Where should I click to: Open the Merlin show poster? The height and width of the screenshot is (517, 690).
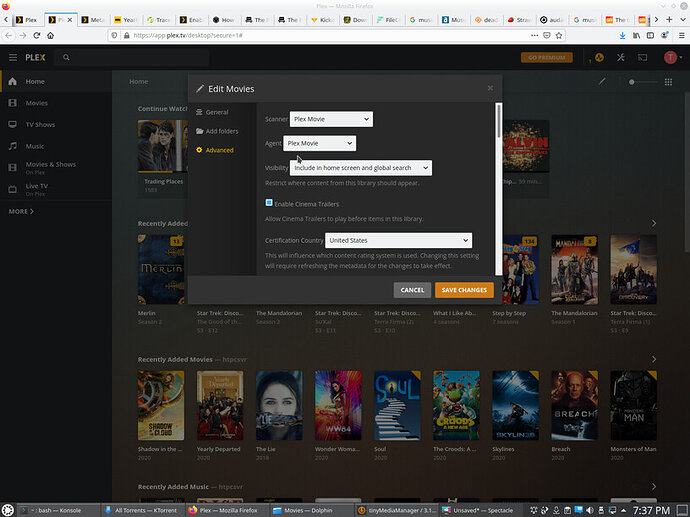161,269
